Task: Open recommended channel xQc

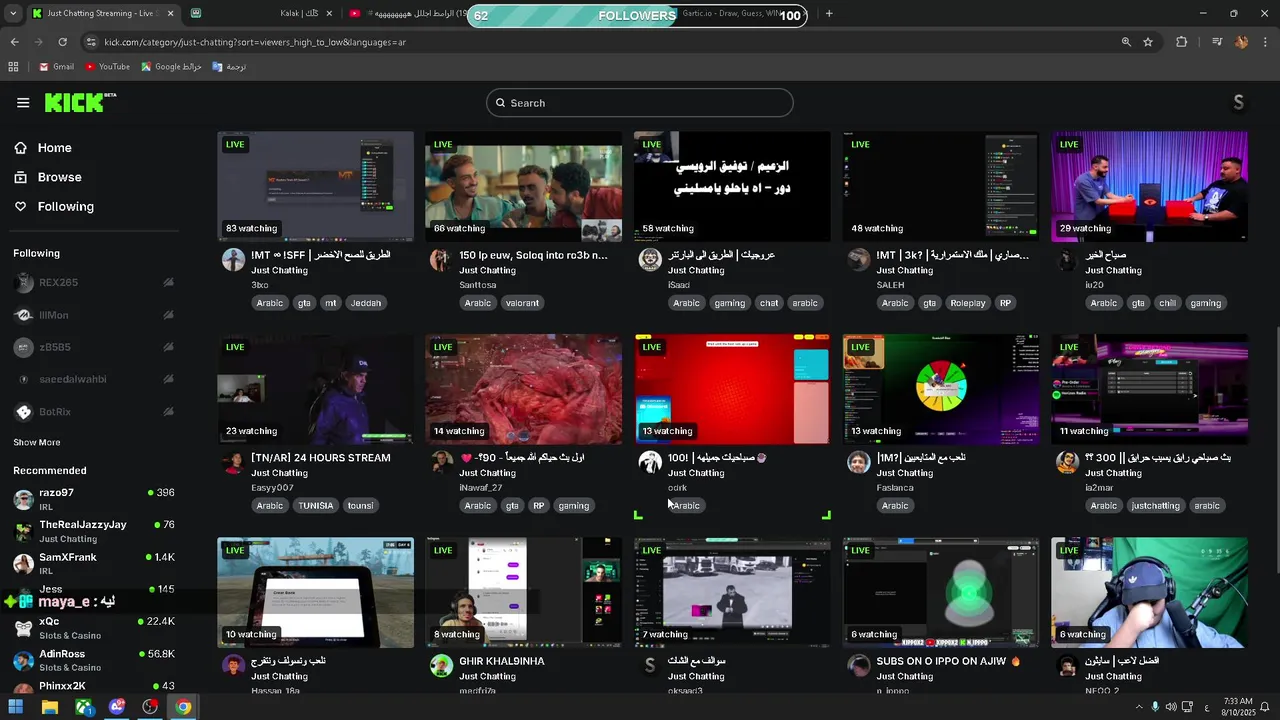Action: [x=94, y=627]
